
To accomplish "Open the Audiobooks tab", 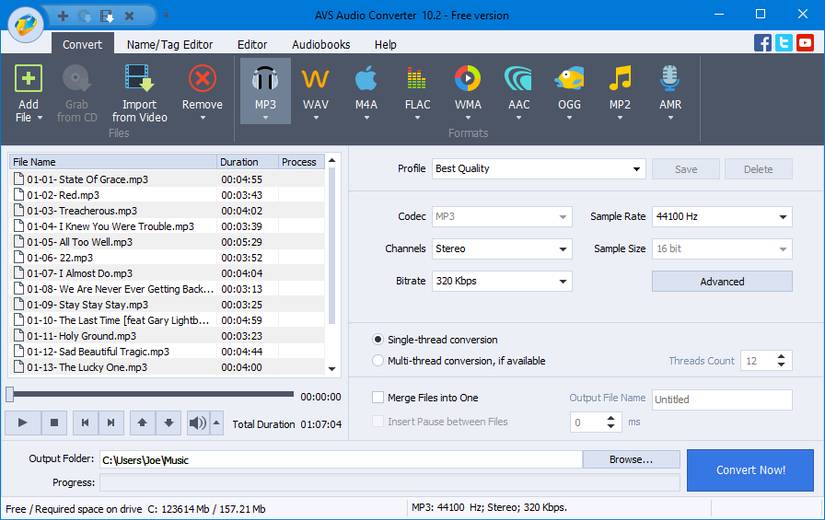I will (x=321, y=44).
